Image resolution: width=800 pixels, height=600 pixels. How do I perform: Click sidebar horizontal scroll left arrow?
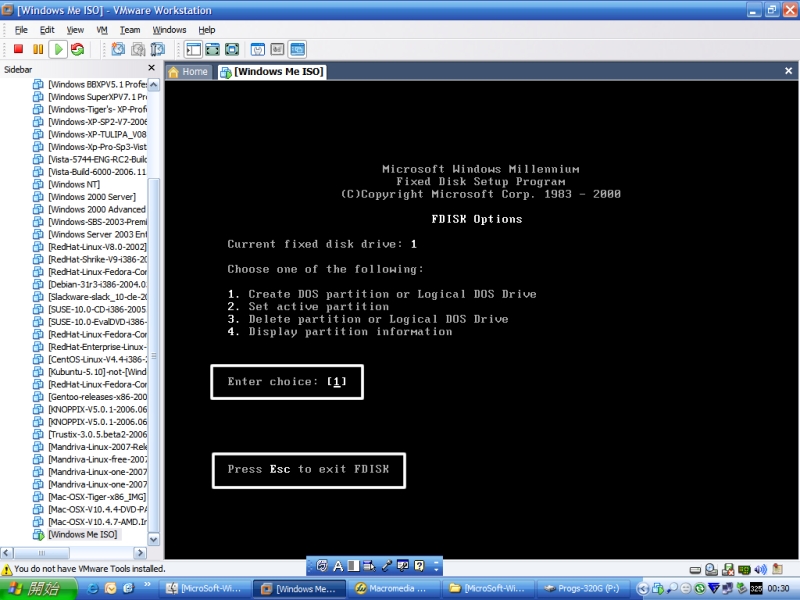(x=7, y=553)
